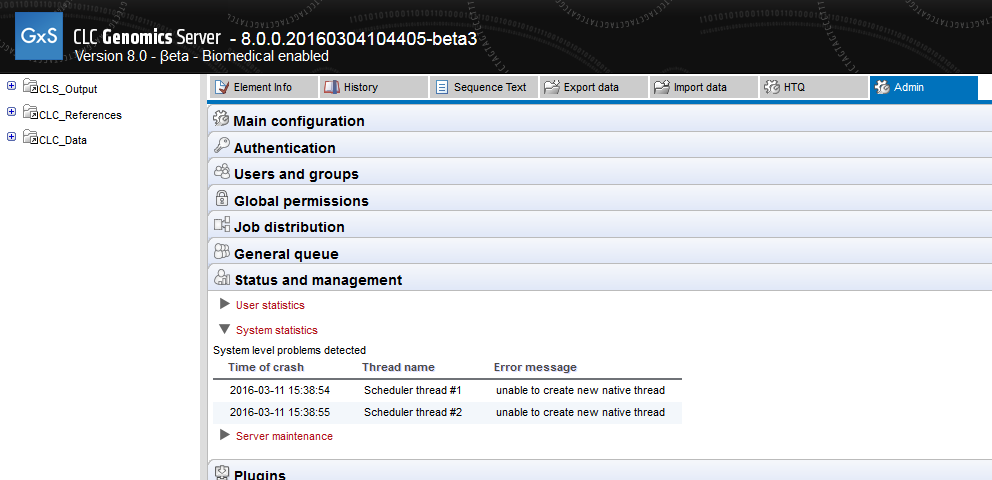This screenshot has width=992, height=480.
Task: Click the Job distribution icon
Action: pyautogui.click(x=222, y=226)
